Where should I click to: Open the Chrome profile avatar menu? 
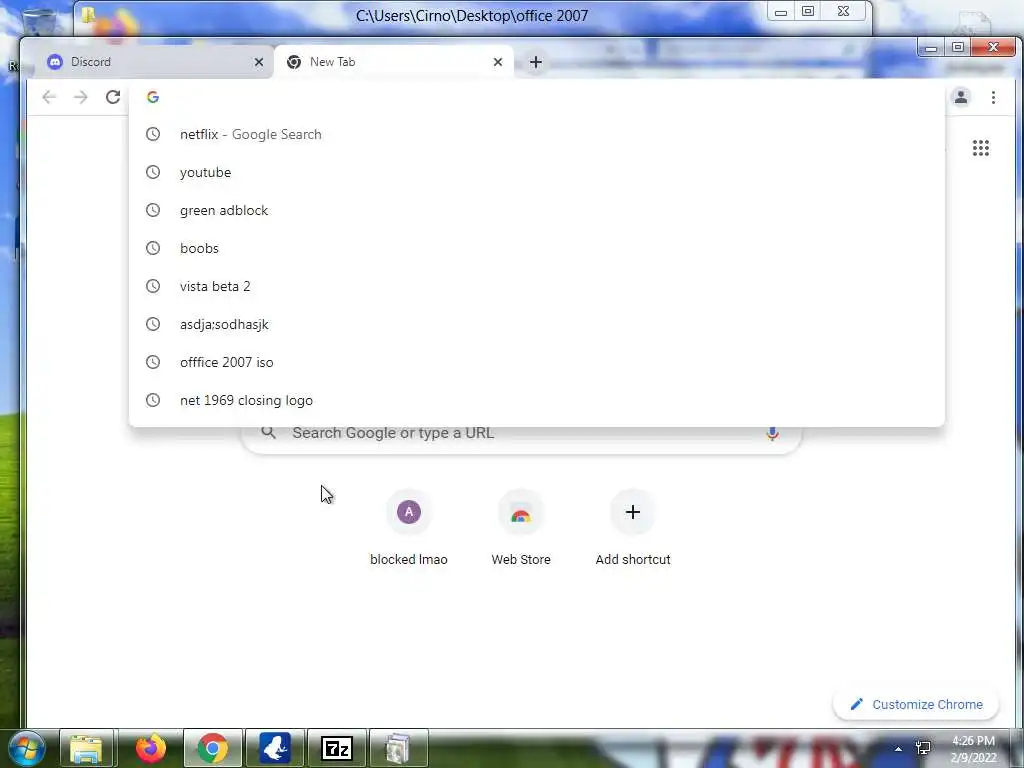point(961,97)
